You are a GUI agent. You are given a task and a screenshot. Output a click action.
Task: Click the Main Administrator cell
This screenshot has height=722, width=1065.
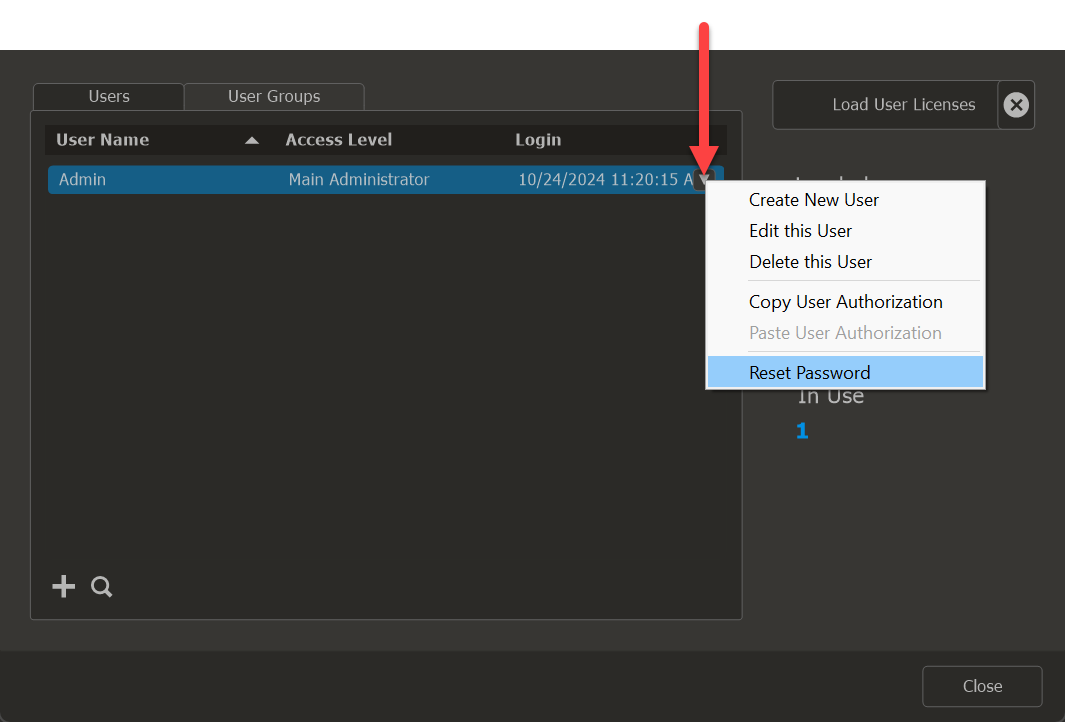point(359,179)
